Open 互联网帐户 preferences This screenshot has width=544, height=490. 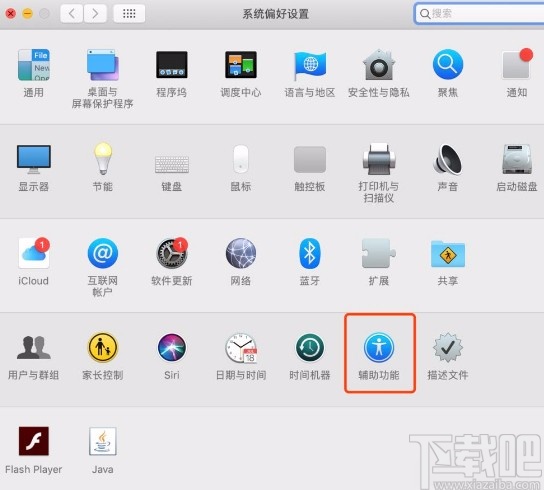[x=102, y=253]
